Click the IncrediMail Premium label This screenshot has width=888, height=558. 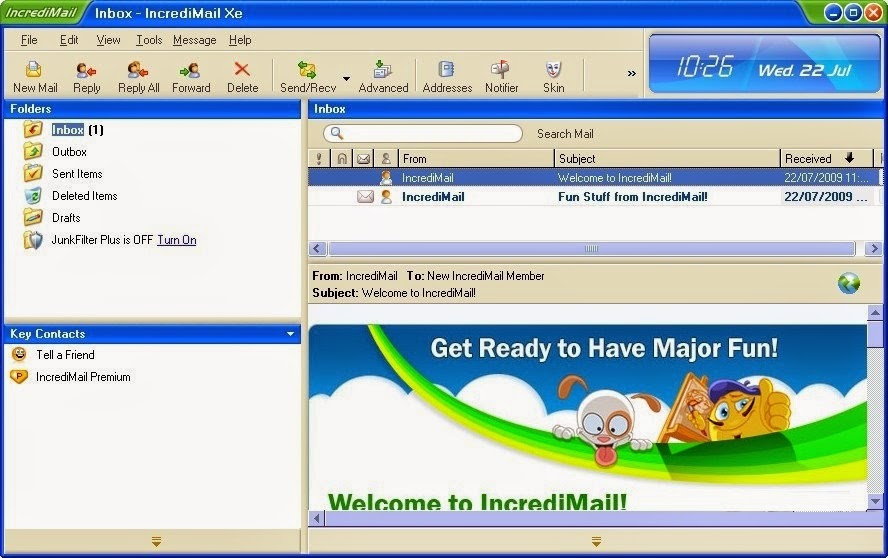(x=83, y=377)
